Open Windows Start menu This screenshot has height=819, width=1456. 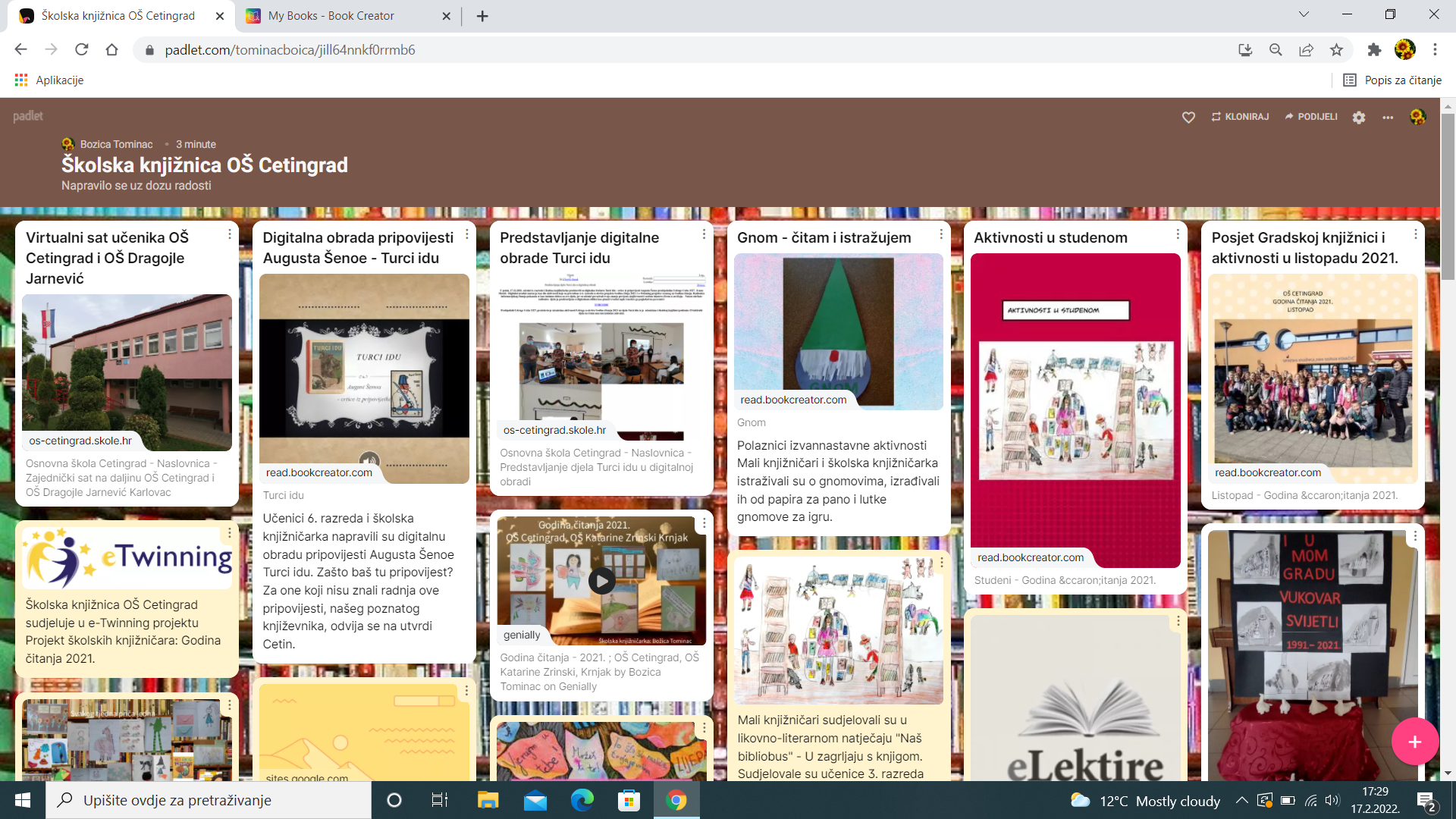22,800
